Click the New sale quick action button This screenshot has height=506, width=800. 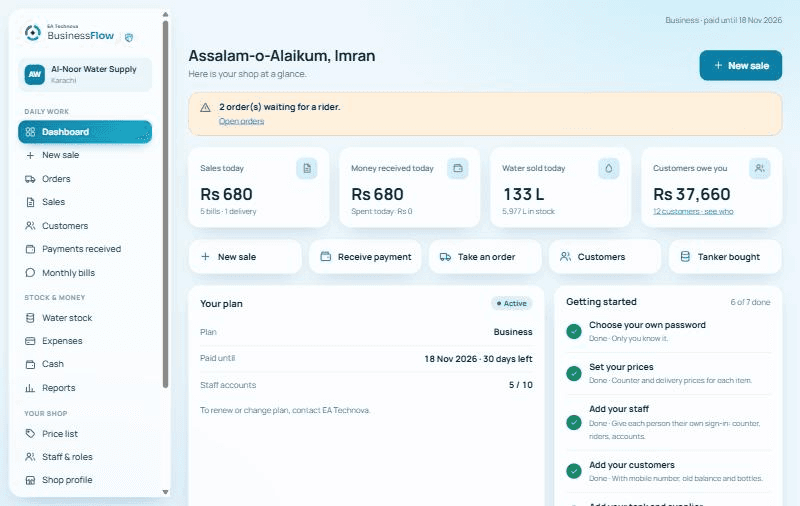point(245,257)
